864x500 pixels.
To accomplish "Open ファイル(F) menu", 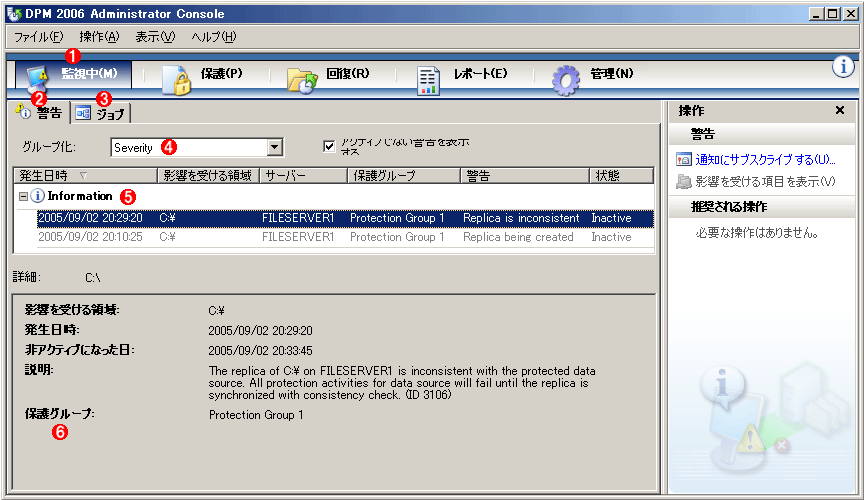I will 39,37.
